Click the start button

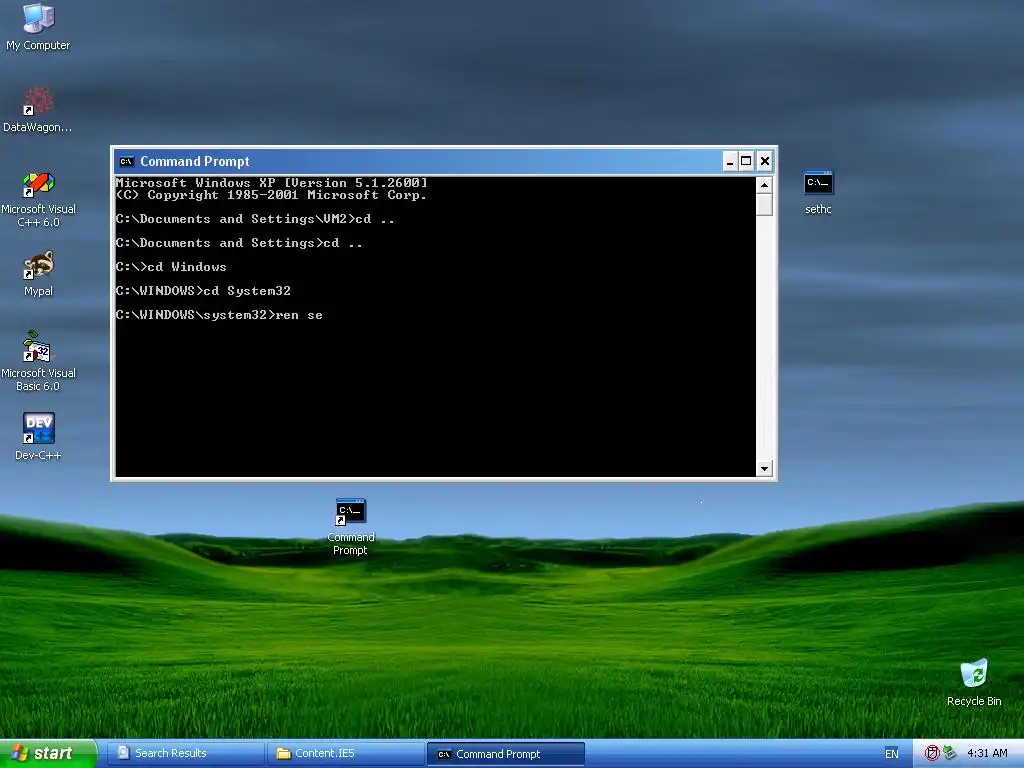pos(48,754)
